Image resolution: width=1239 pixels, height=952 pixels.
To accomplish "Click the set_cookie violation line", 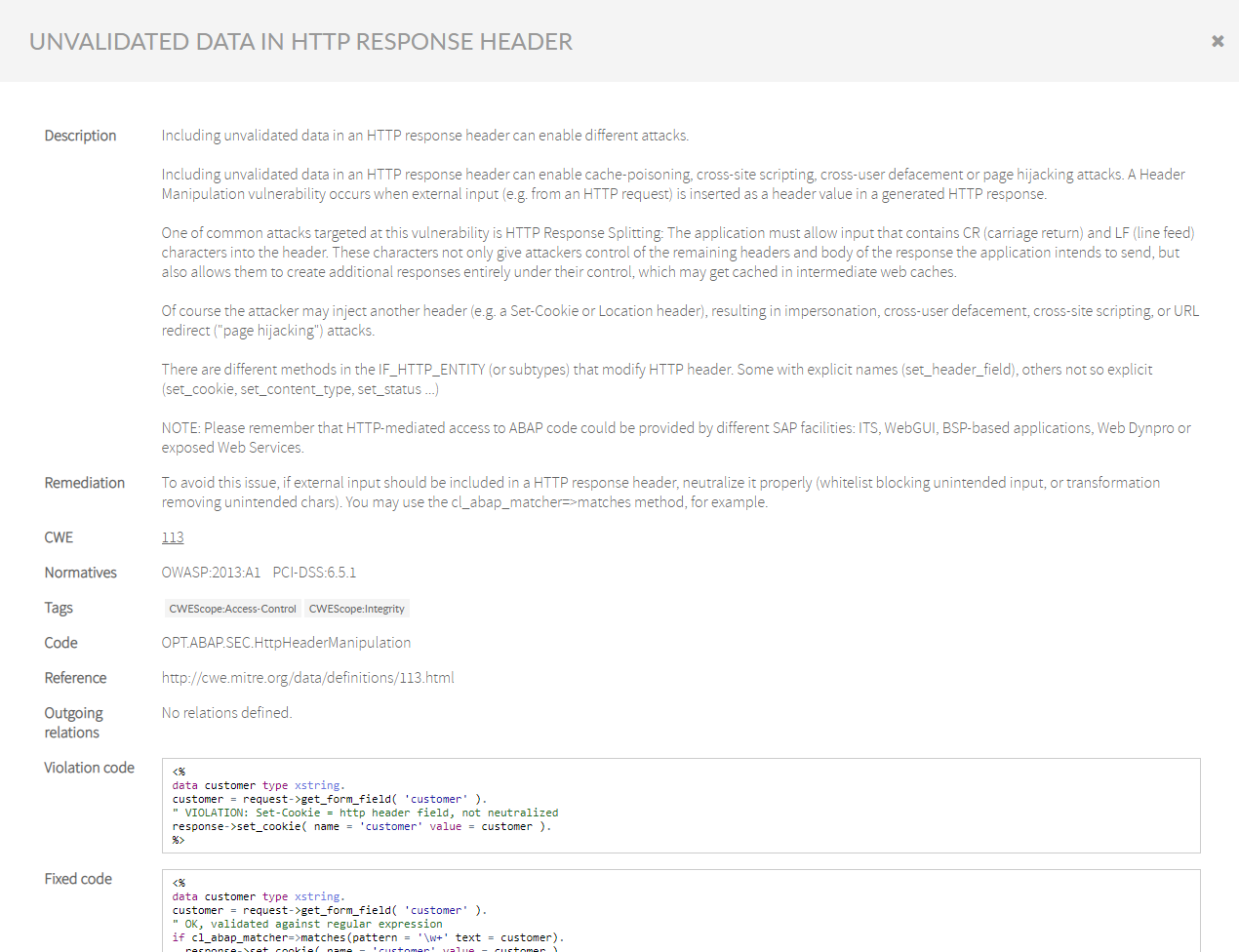I will point(361,825).
